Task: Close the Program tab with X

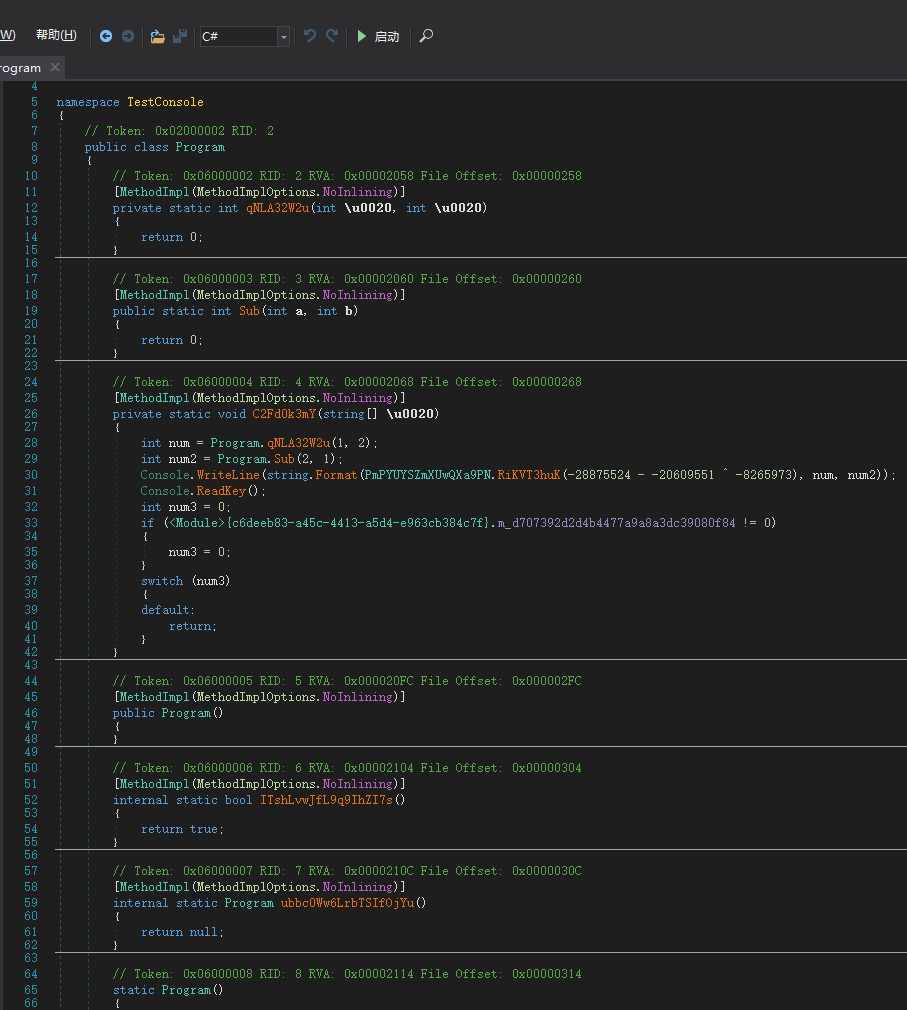Action: click(55, 67)
